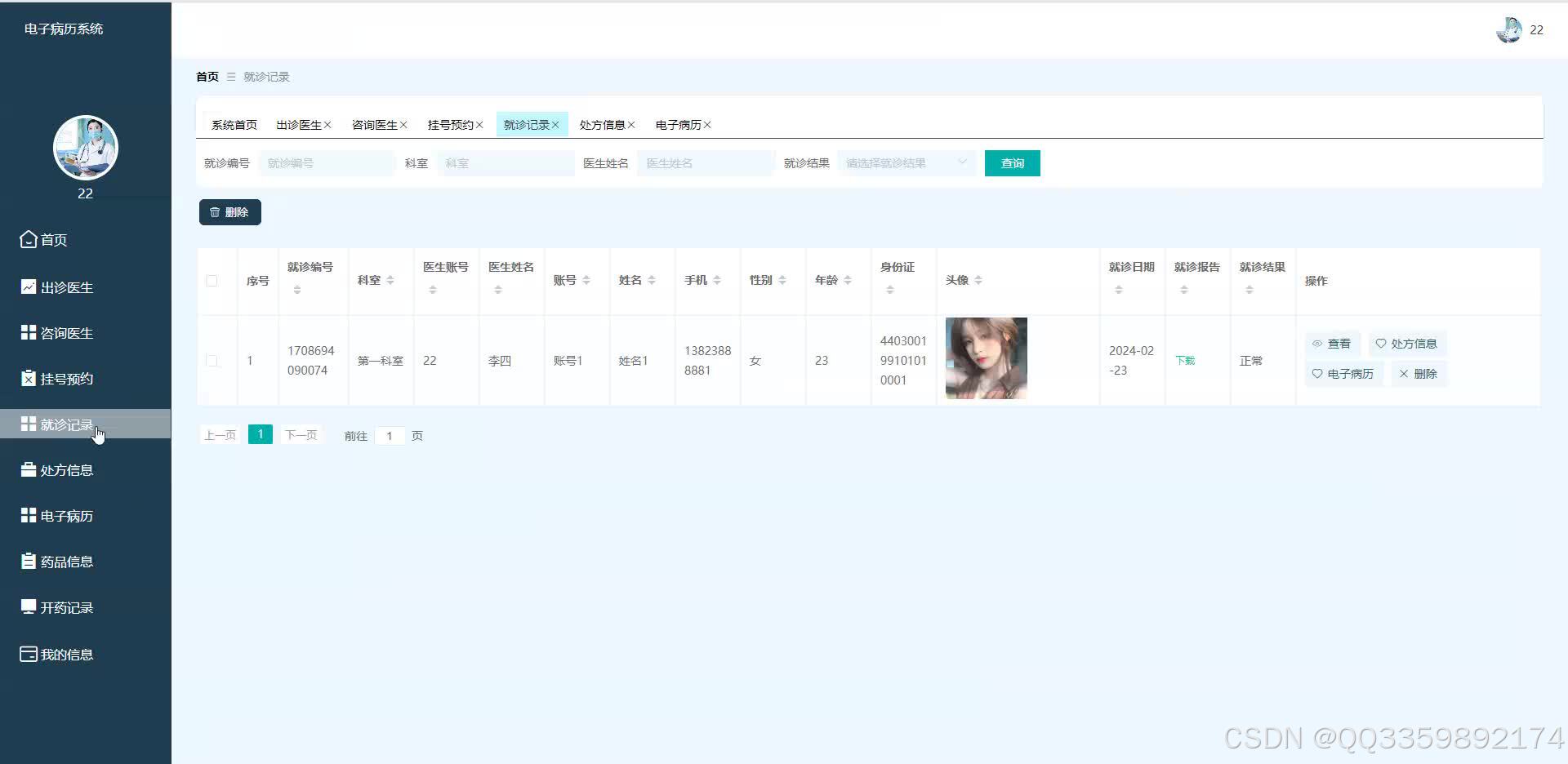Click 电子病历 button in row 1
Screen dimensions: 1568x764
1343,374
